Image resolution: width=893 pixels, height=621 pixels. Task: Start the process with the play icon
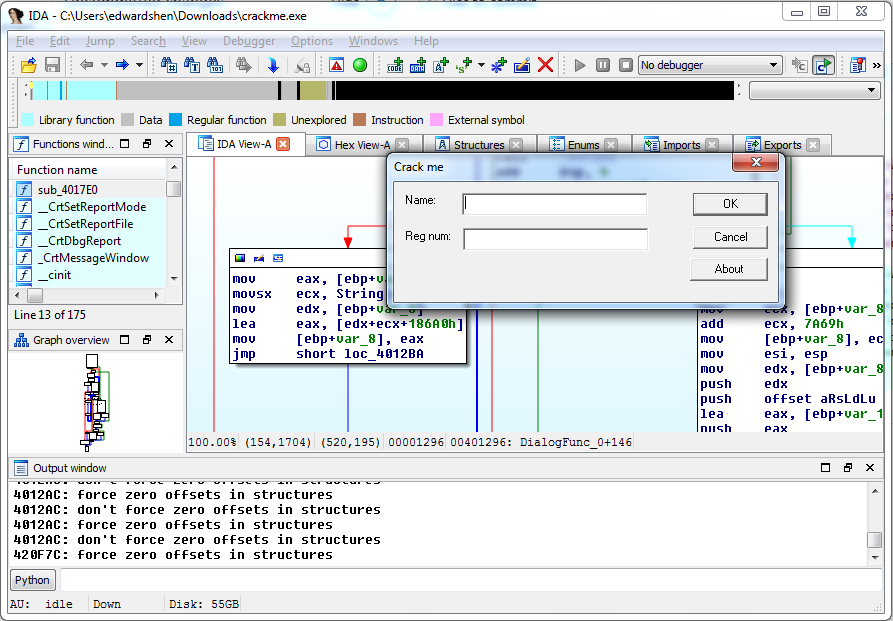580,65
